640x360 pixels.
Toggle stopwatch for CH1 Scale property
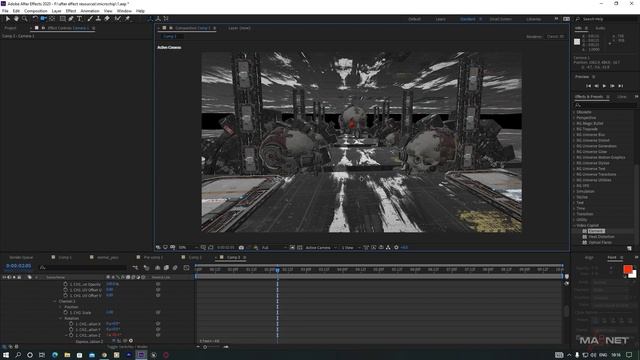pos(65,312)
